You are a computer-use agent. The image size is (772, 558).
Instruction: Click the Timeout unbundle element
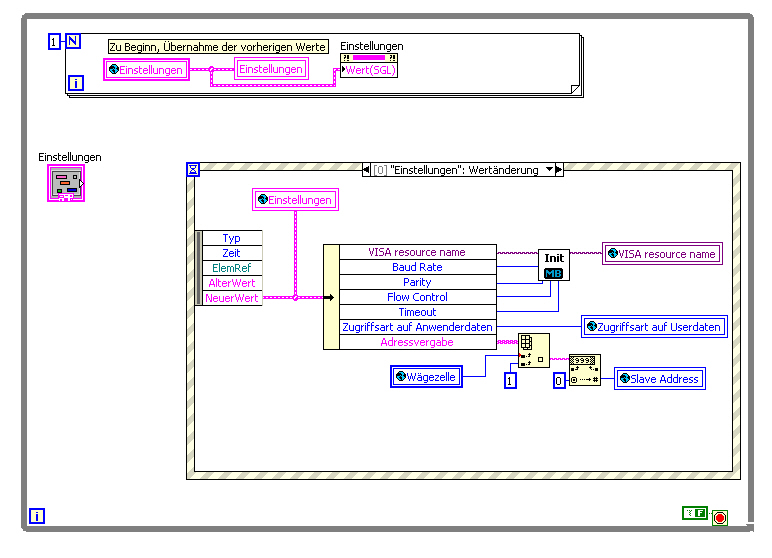pos(418,312)
